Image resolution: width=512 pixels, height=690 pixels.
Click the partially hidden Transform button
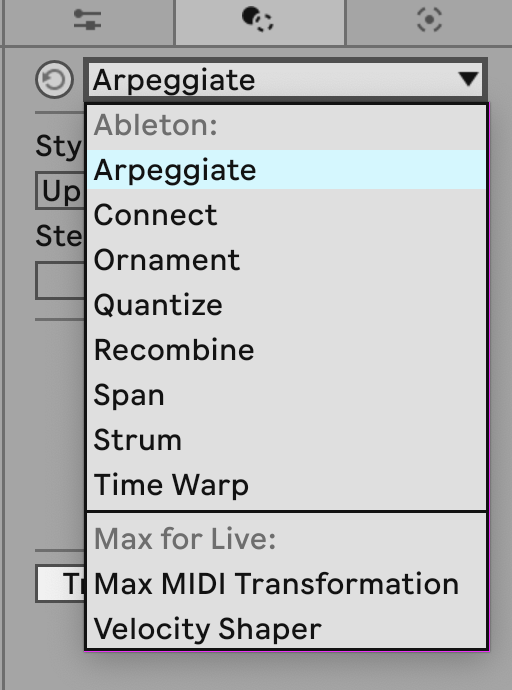click(x=60, y=584)
